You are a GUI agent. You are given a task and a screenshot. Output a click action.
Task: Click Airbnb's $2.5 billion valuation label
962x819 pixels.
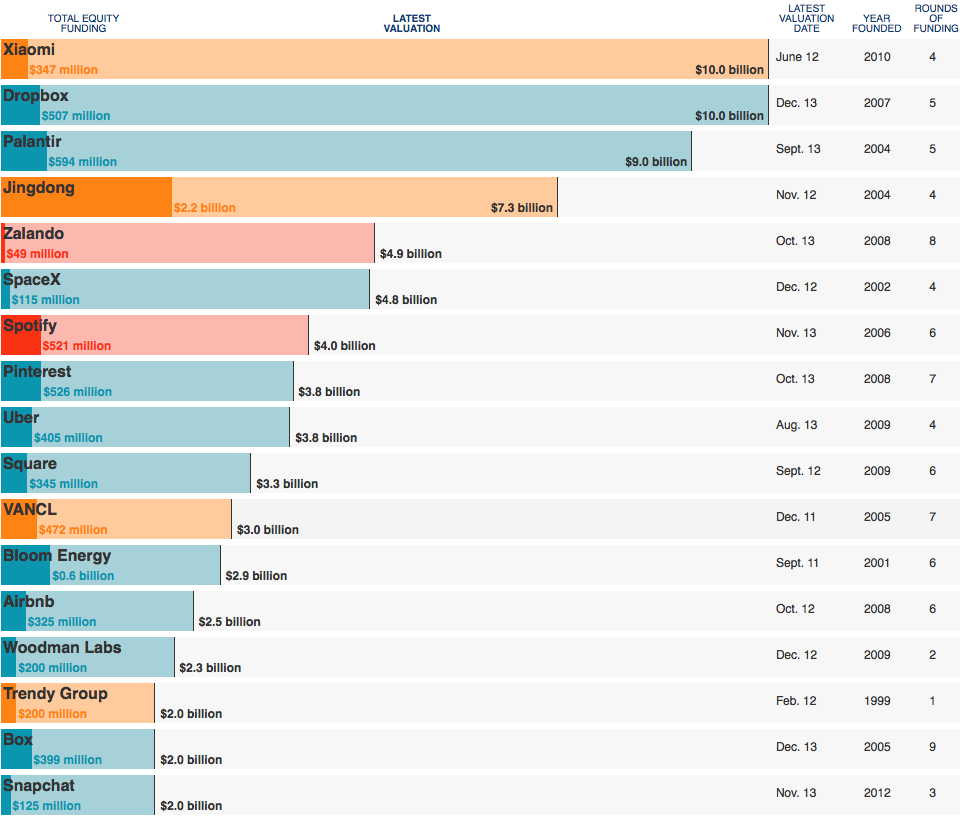229,622
